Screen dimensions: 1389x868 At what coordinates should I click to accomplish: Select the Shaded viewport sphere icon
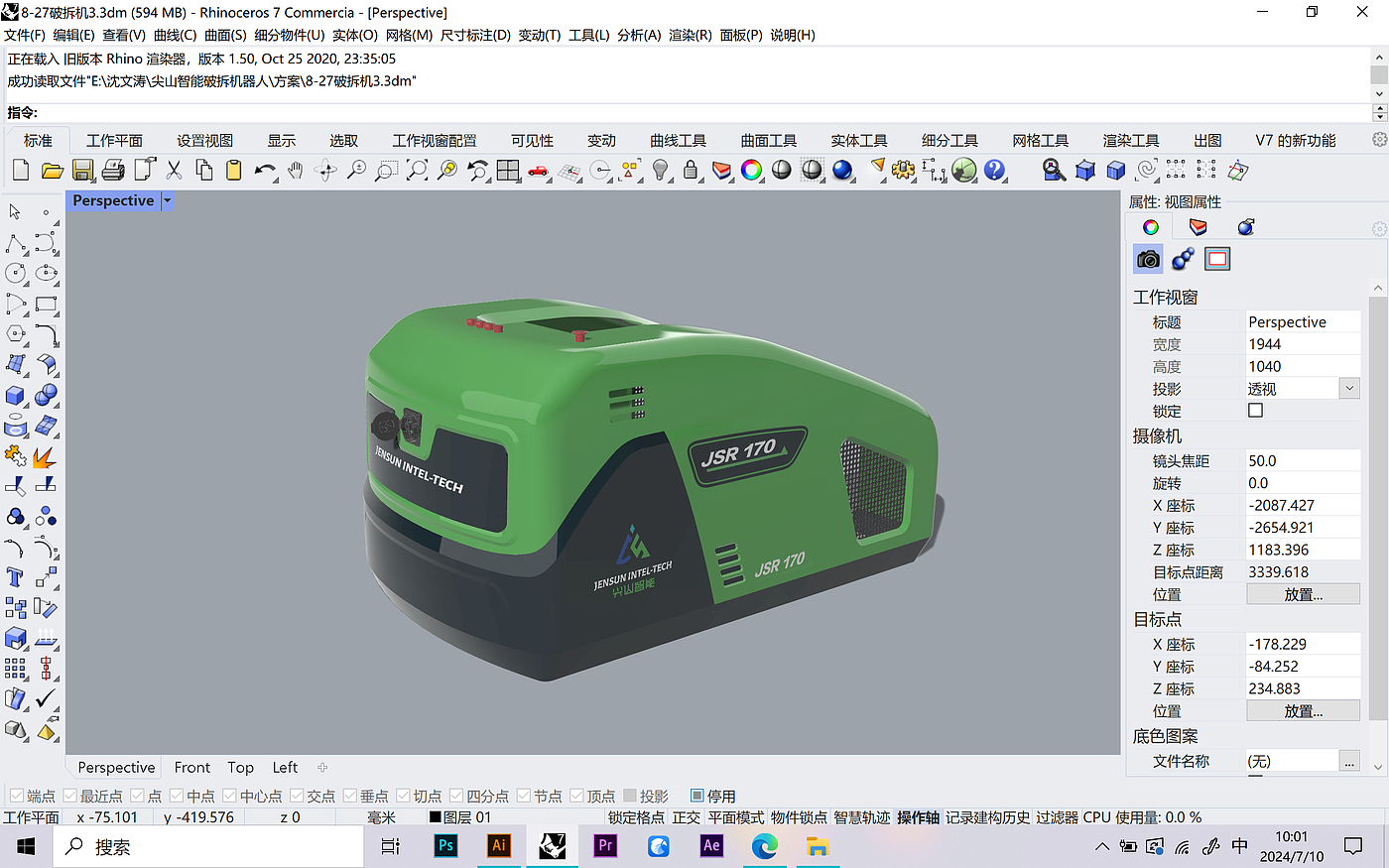782,171
